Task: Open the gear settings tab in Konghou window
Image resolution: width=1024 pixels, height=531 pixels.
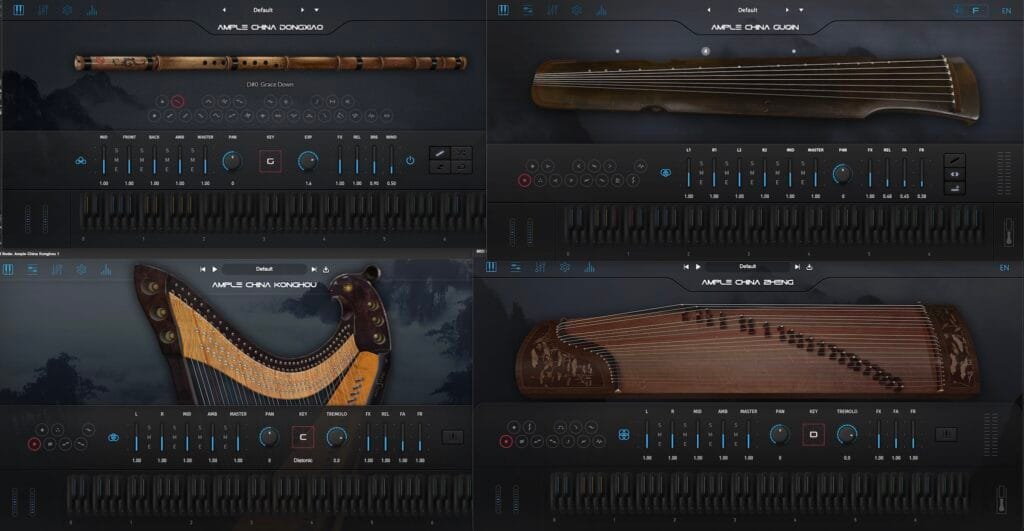Action: (82, 269)
